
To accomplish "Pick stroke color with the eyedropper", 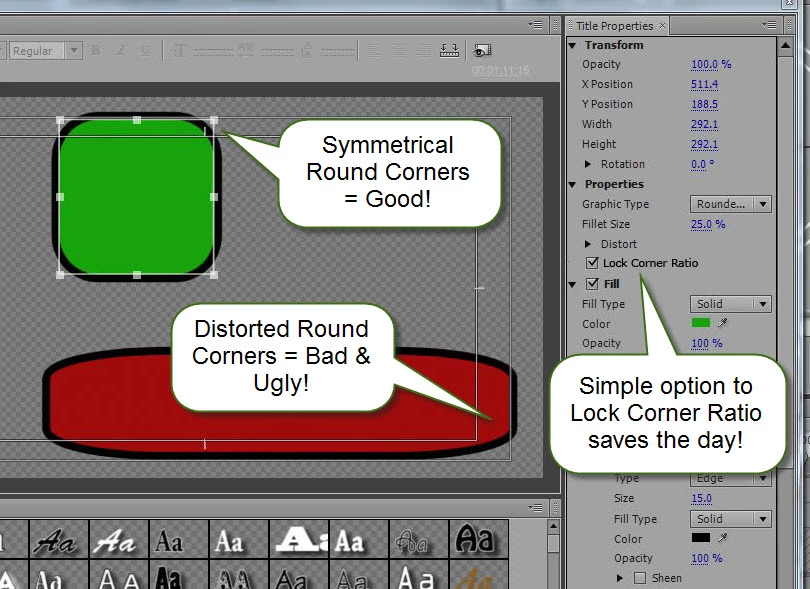I will tap(722, 538).
